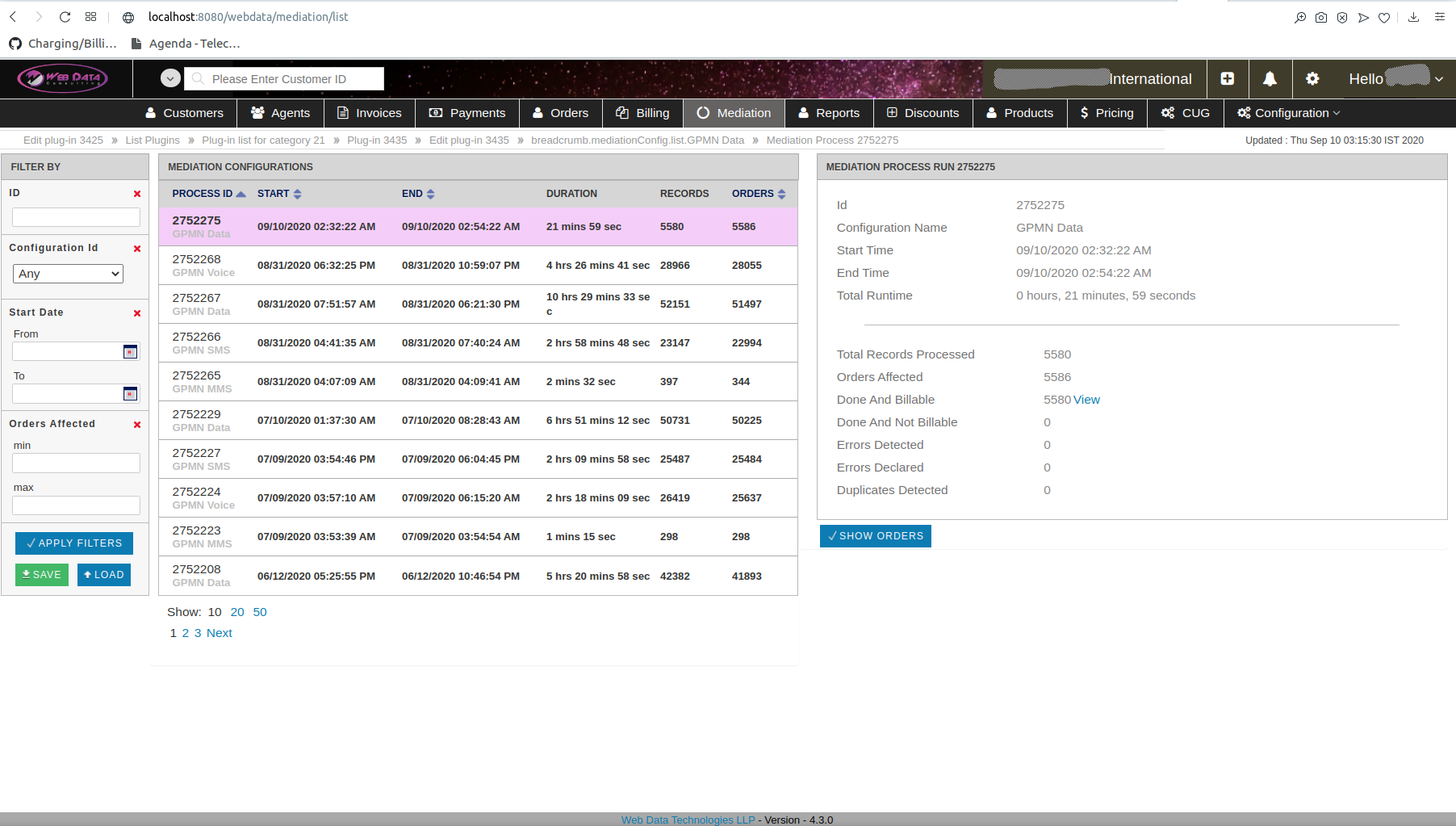Open the Configuration Id Any dropdown
The height and width of the screenshot is (826, 1456).
[68, 274]
